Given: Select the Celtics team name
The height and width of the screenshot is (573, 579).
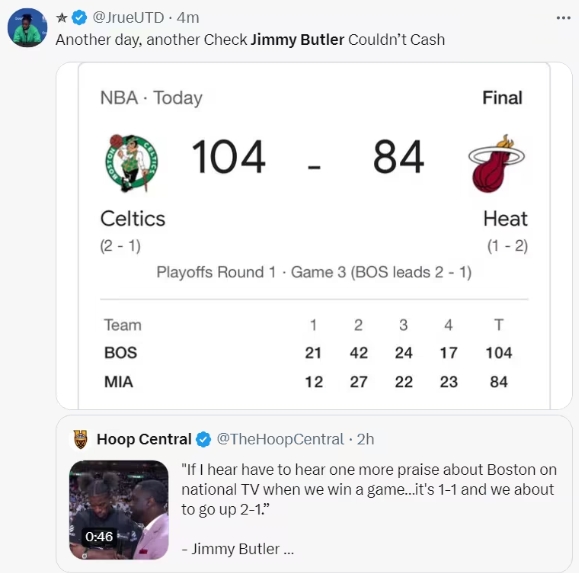Looking at the screenshot, I should [x=133, y=219].
